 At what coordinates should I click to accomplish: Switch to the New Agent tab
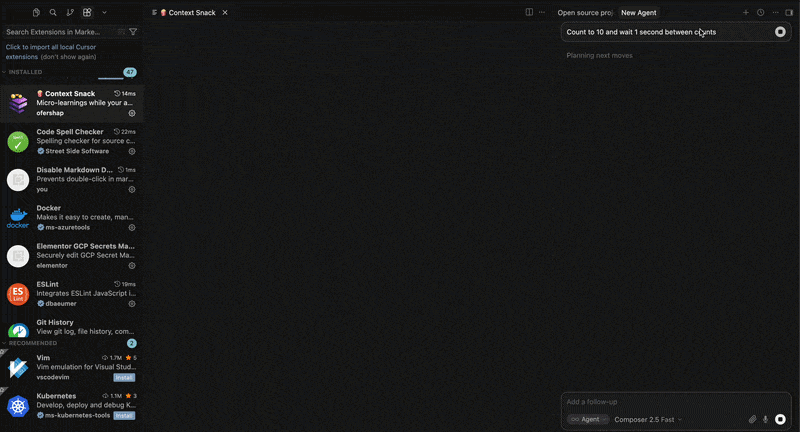click(639, 13)
